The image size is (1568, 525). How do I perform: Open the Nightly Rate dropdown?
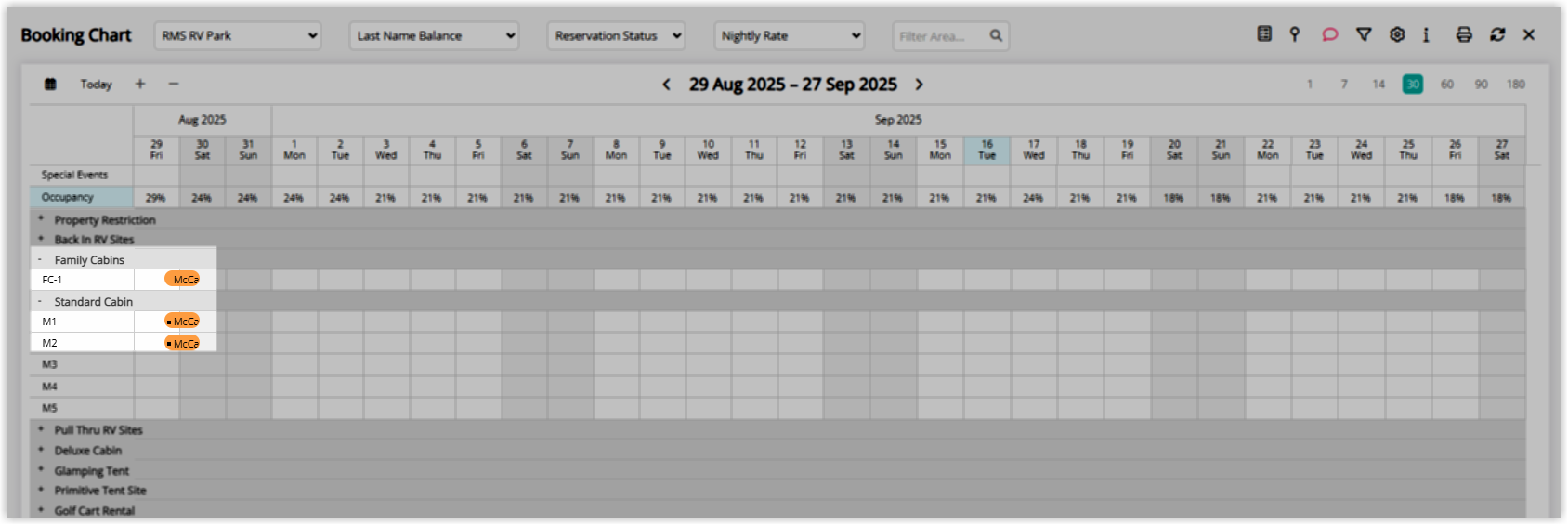[x=790, y=36]
